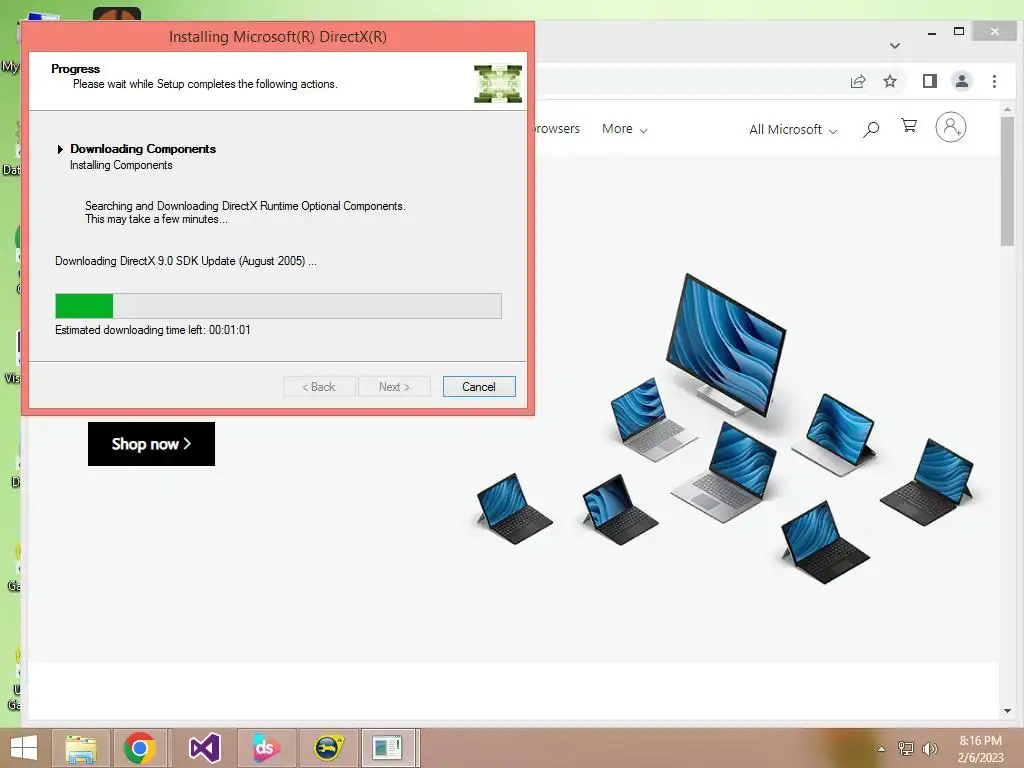Image resolution: width=1024 pixels, height=768 pixels.
Task: Open File Explorer from the taskbar
Action: (81, 748)
